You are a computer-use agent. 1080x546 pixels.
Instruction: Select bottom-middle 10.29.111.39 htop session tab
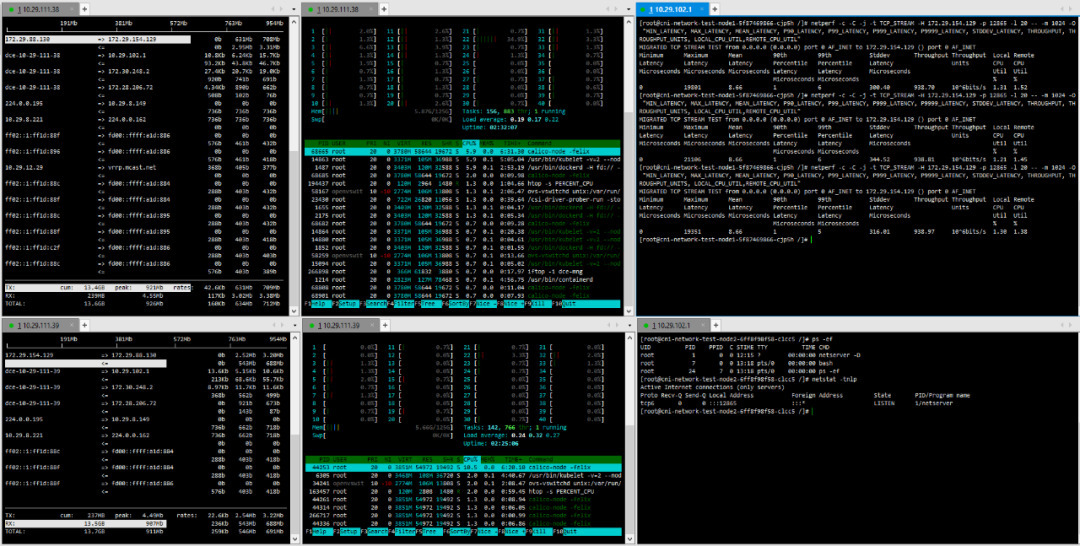342,325
